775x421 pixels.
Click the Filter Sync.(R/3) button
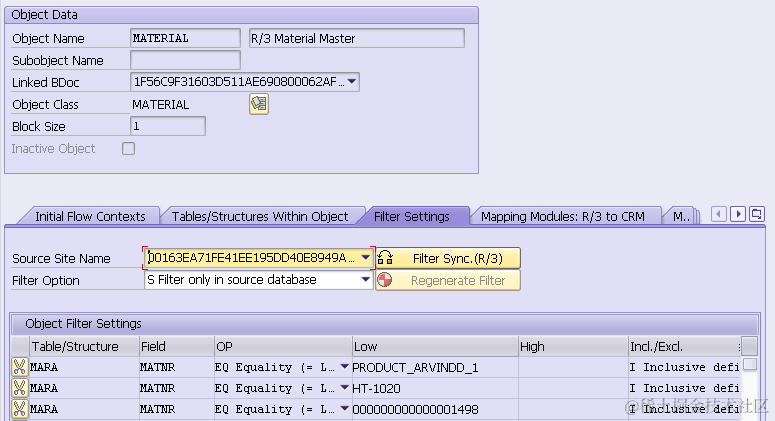click(448, 258)
